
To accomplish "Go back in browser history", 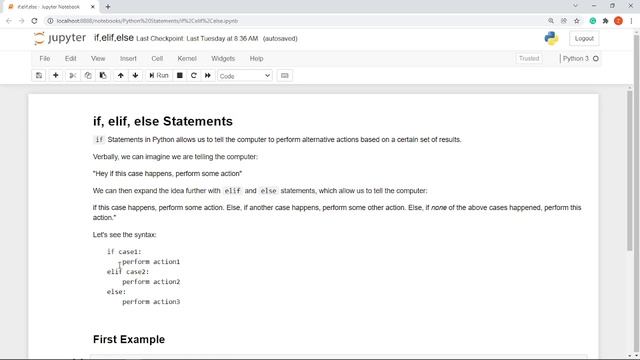I will tap(9, 21).
